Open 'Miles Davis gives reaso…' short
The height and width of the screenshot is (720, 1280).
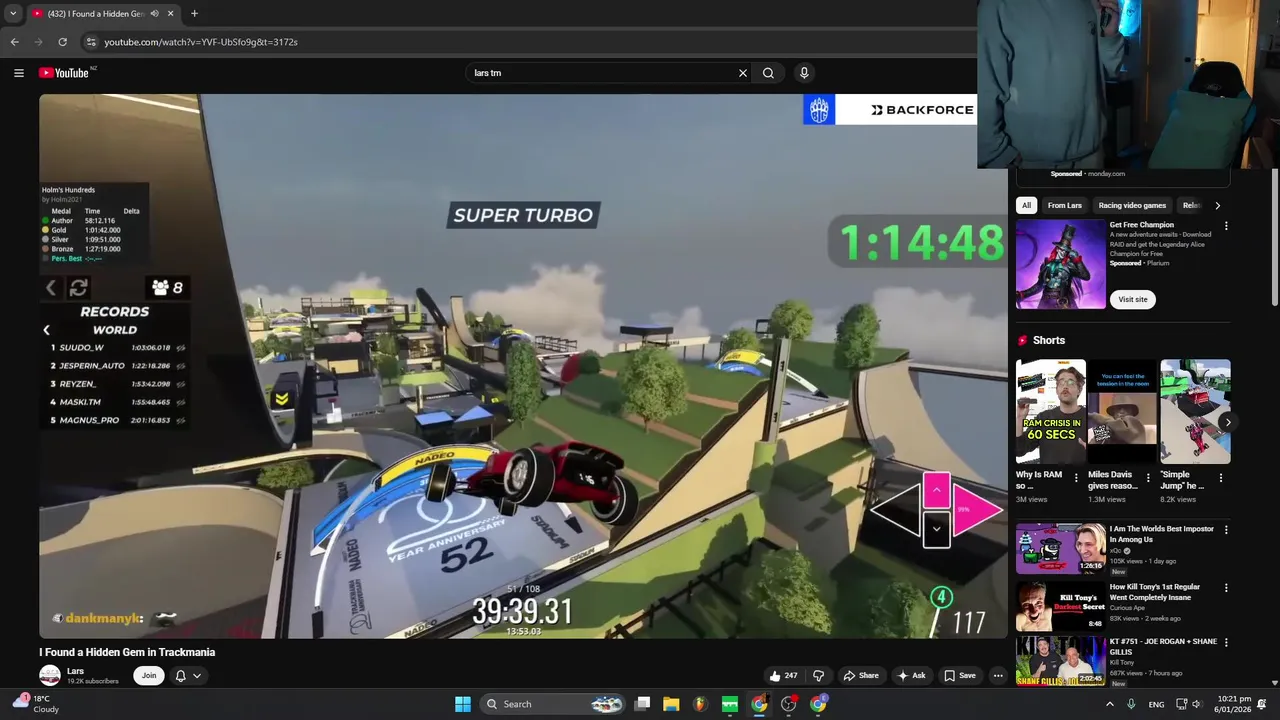(x=1122, y=412)
